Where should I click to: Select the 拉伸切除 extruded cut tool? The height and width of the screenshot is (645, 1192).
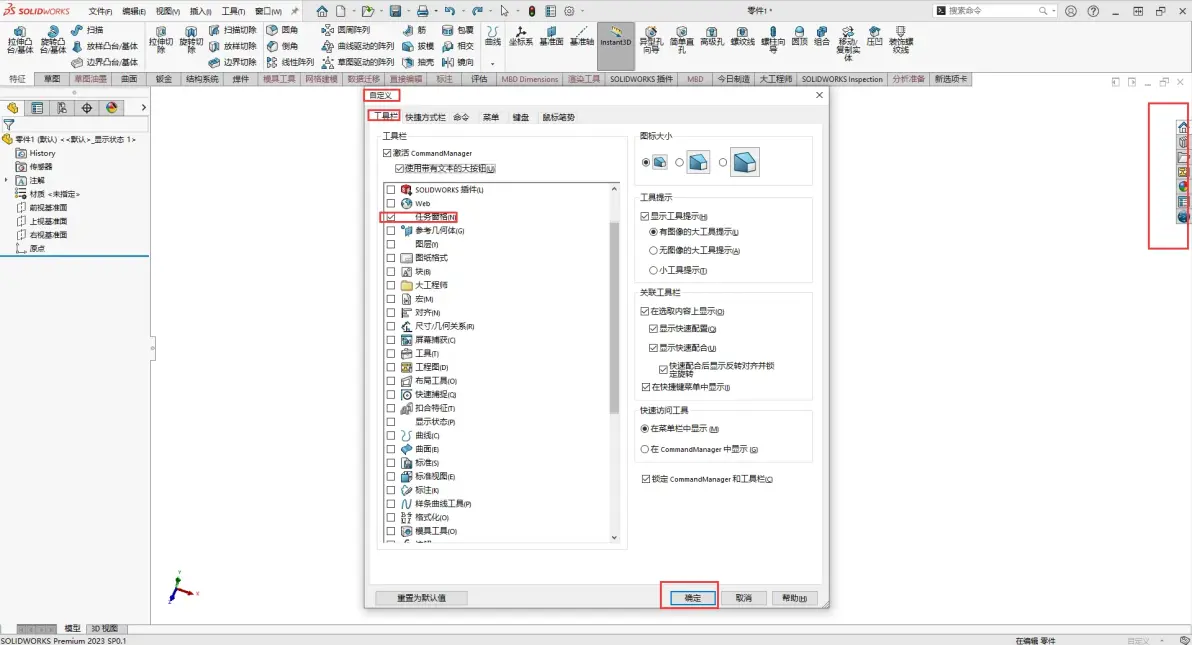tap(160, 40)
